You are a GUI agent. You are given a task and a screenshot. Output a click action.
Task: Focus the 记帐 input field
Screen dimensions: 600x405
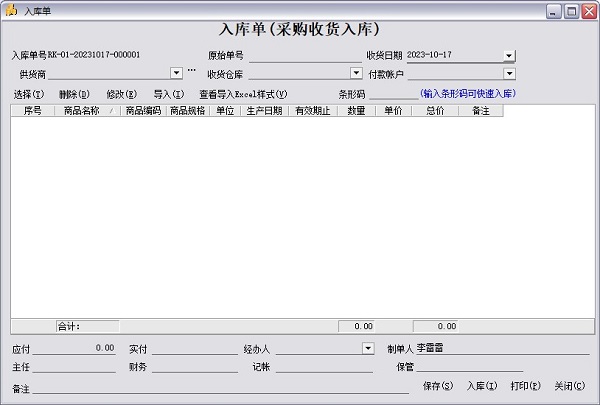coord(324,367)
